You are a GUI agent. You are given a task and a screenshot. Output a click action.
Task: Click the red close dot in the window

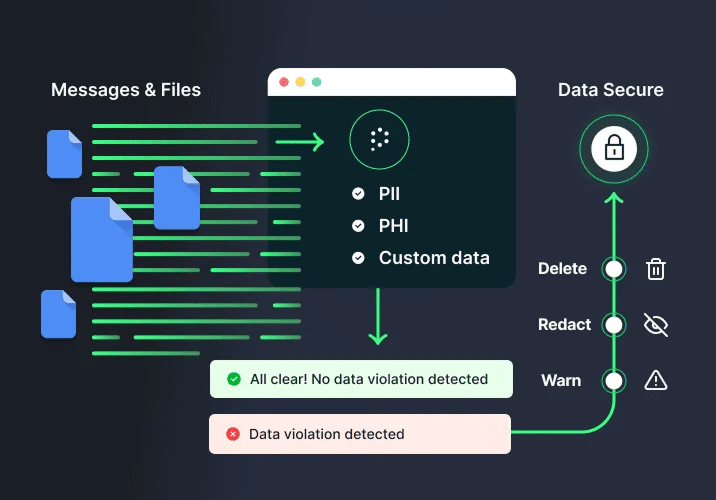coord(284,82)
